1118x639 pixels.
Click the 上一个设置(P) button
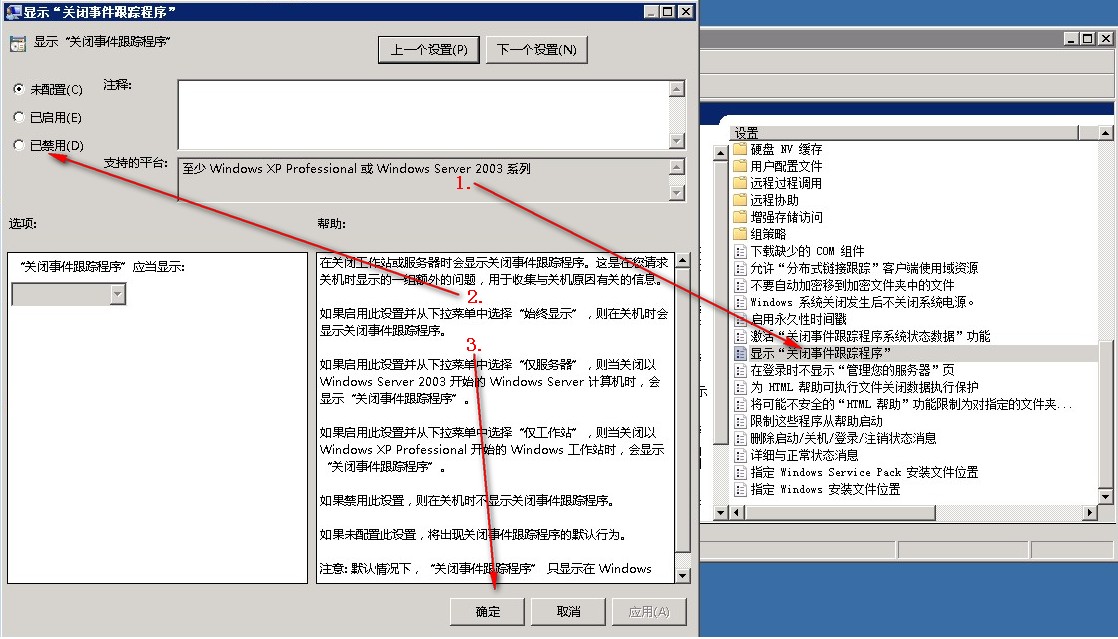pos(429,49)
